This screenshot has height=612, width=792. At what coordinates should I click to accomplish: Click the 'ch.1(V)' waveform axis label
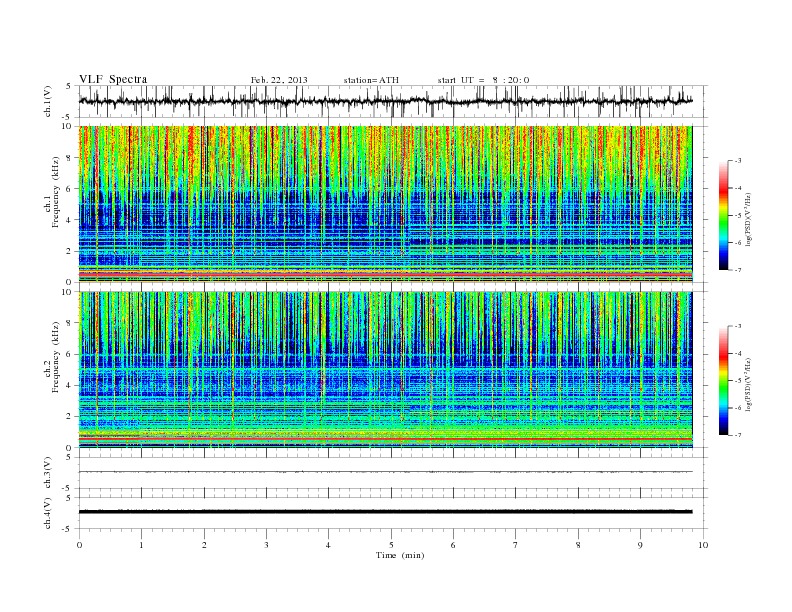click(48, 101)
